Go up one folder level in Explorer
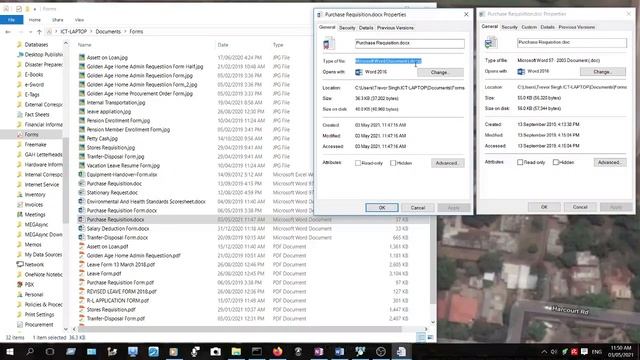This screenshot has height=360, width=640. [39, 31]
